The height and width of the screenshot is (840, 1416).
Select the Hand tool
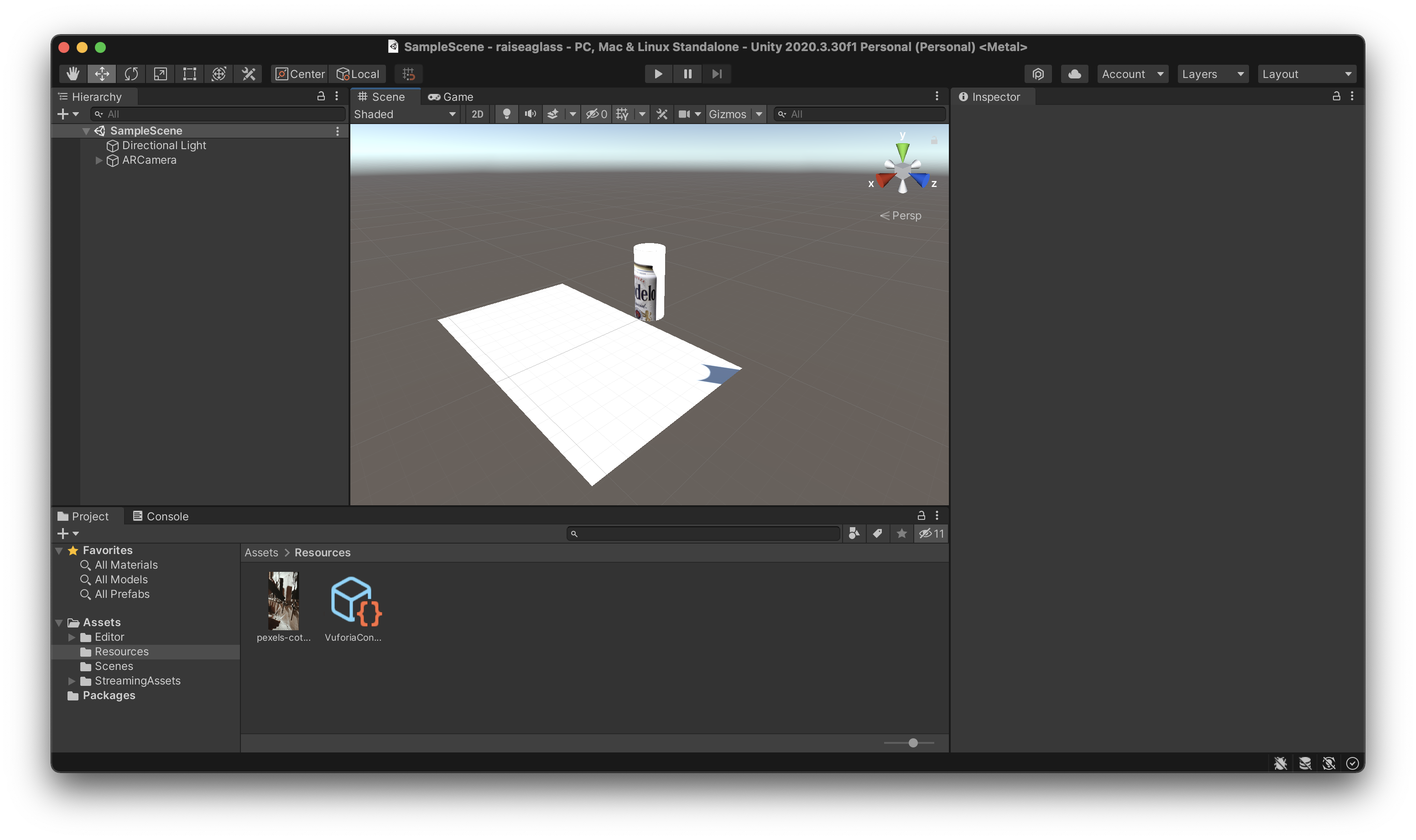[x=73, y=74]
